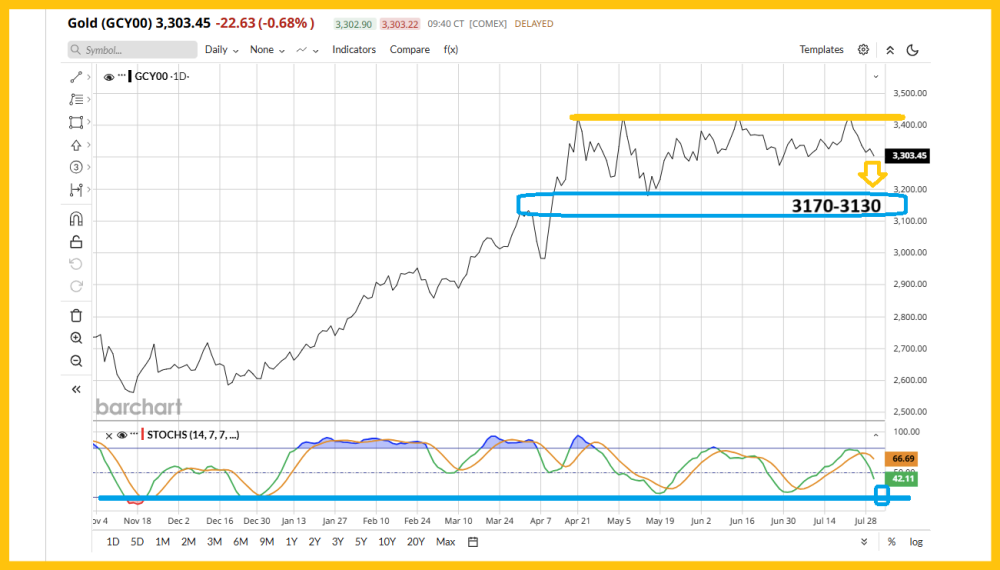Zoom out using the magnifier minus icon

(76, 361)
